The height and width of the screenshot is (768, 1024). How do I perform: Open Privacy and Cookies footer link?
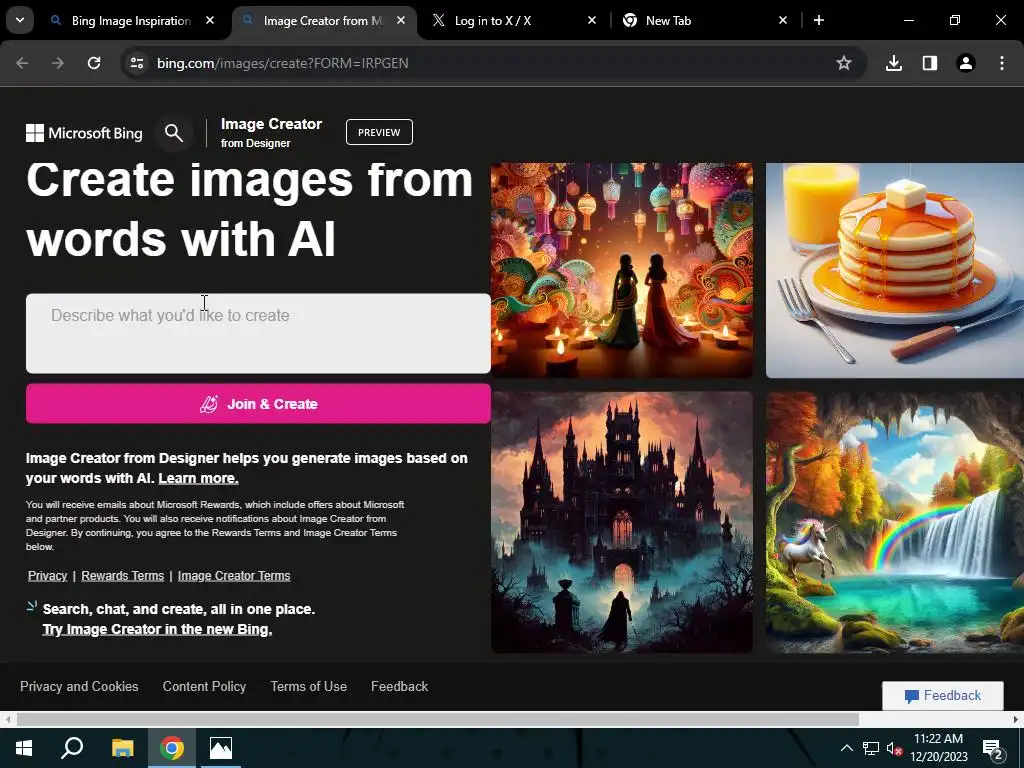pyautogui.click(x=79, y=686)
